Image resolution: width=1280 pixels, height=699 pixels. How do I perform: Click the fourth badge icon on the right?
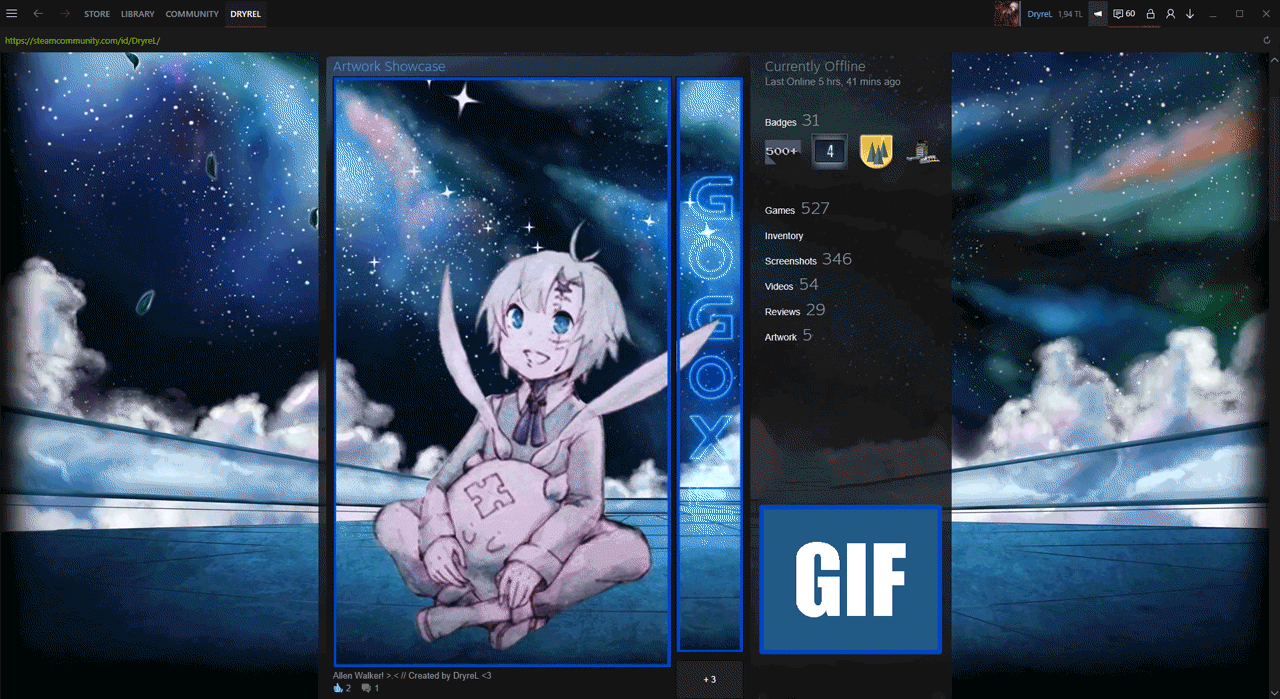(x=922, y=151)
